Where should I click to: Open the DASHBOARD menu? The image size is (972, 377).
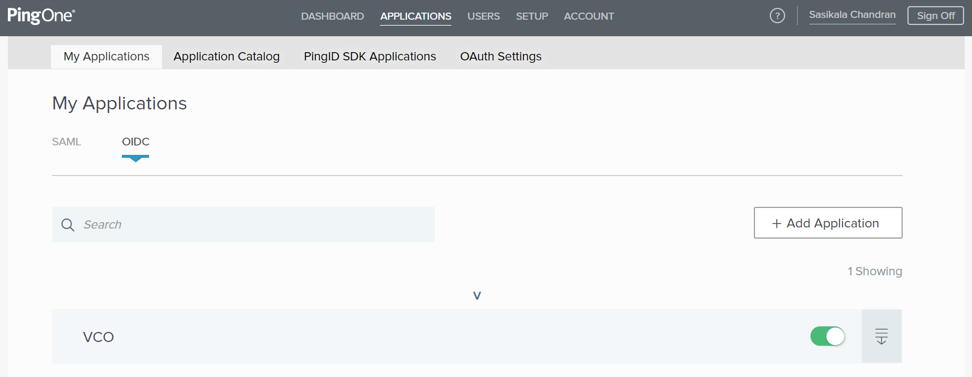coord(332,16)
